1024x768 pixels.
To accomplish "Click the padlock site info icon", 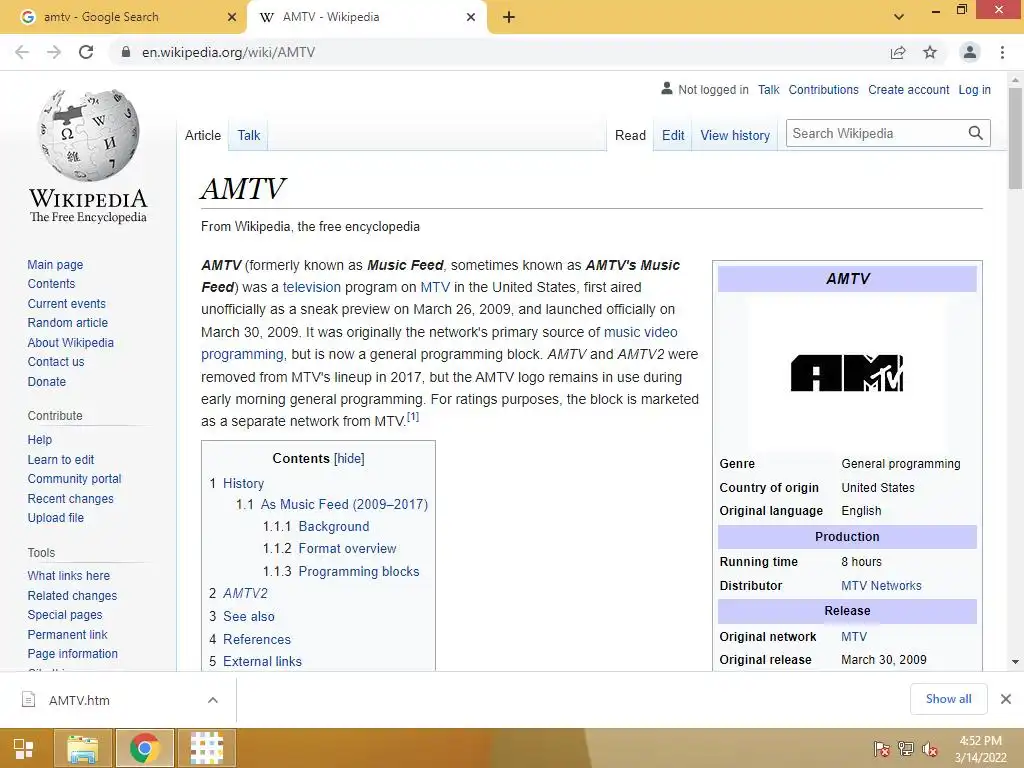I will [126, 52].
